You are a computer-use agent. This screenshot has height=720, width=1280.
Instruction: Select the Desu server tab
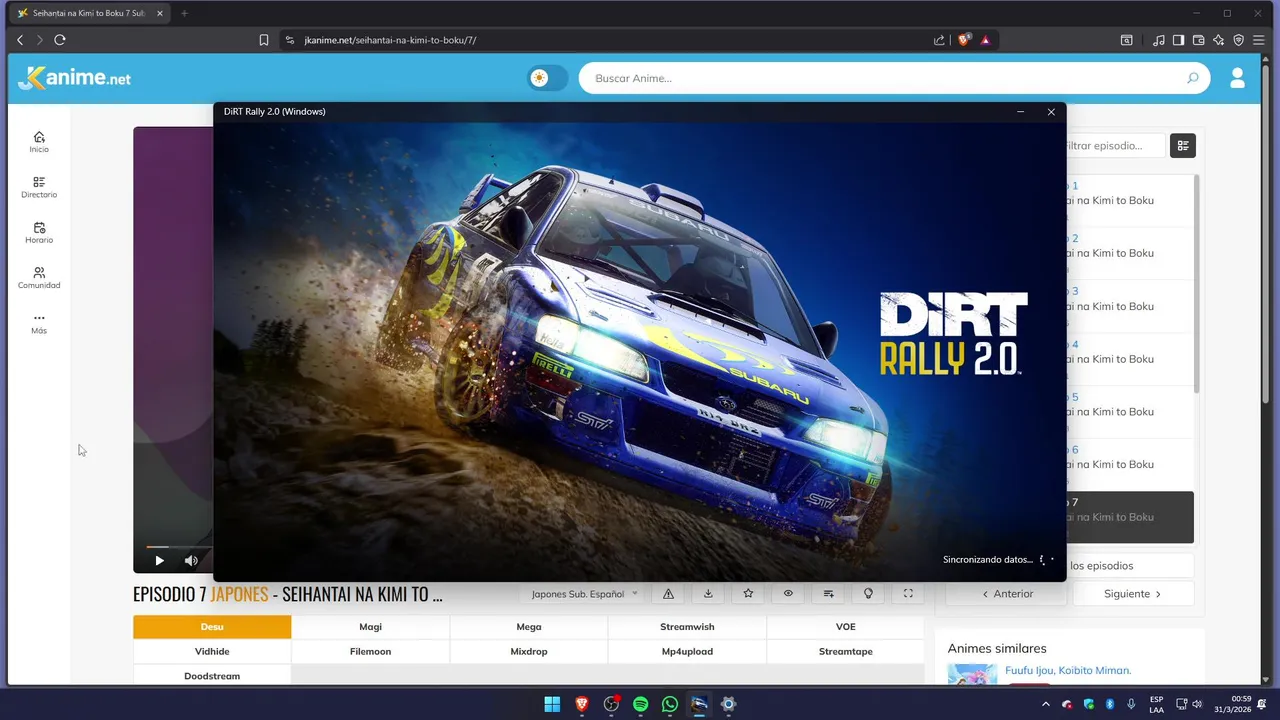tap(212, 627)
